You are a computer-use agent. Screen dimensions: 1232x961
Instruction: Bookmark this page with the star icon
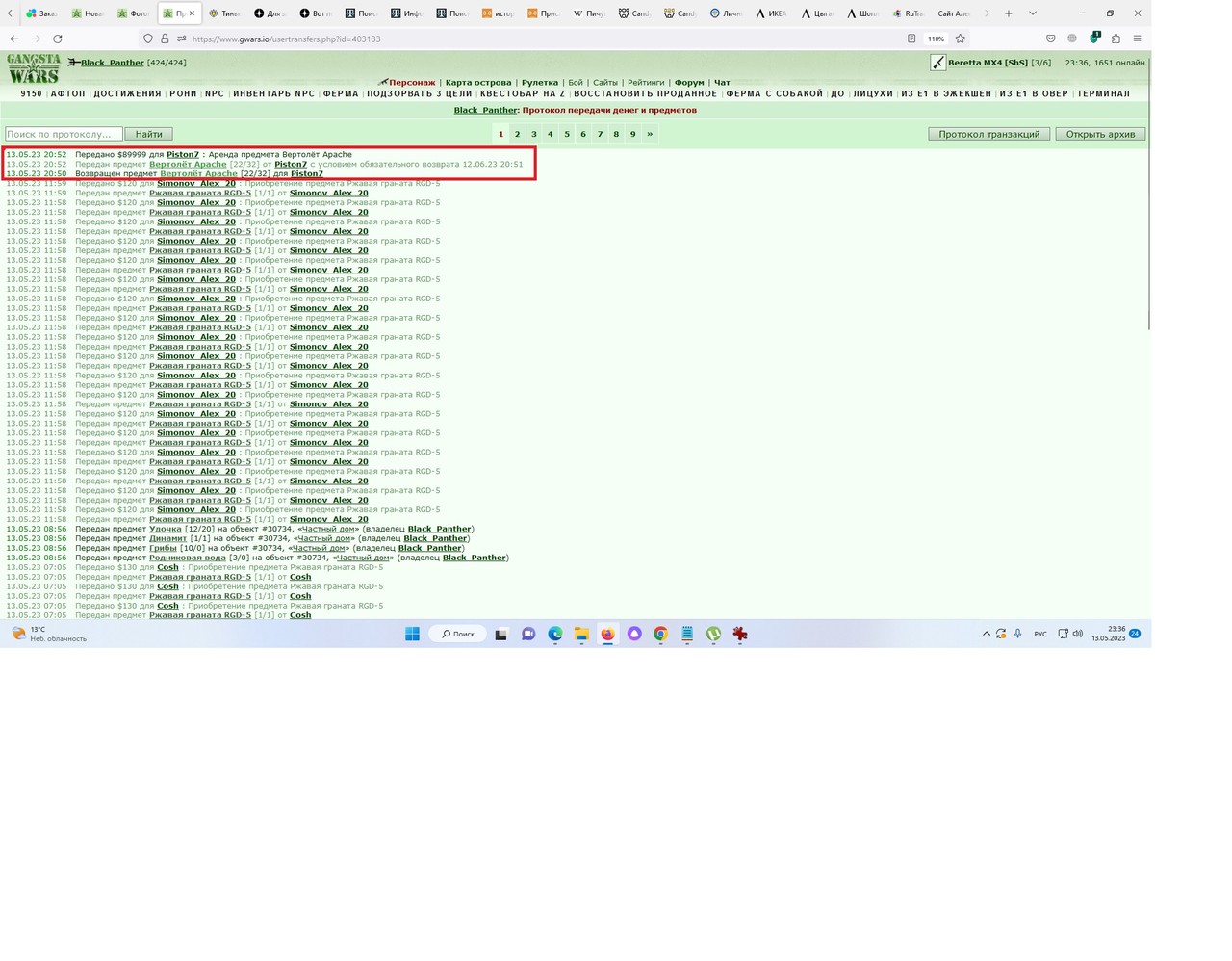960,39
